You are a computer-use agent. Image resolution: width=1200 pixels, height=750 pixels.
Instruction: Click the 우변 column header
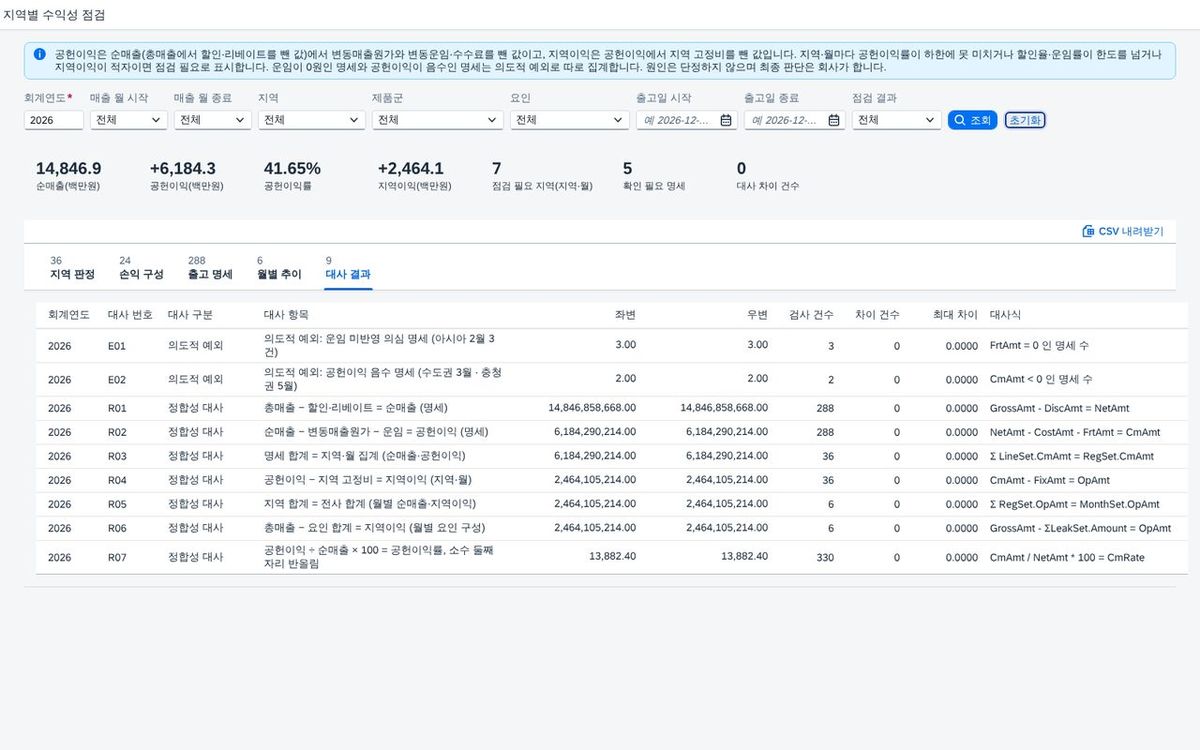click(x=757, y=315)
